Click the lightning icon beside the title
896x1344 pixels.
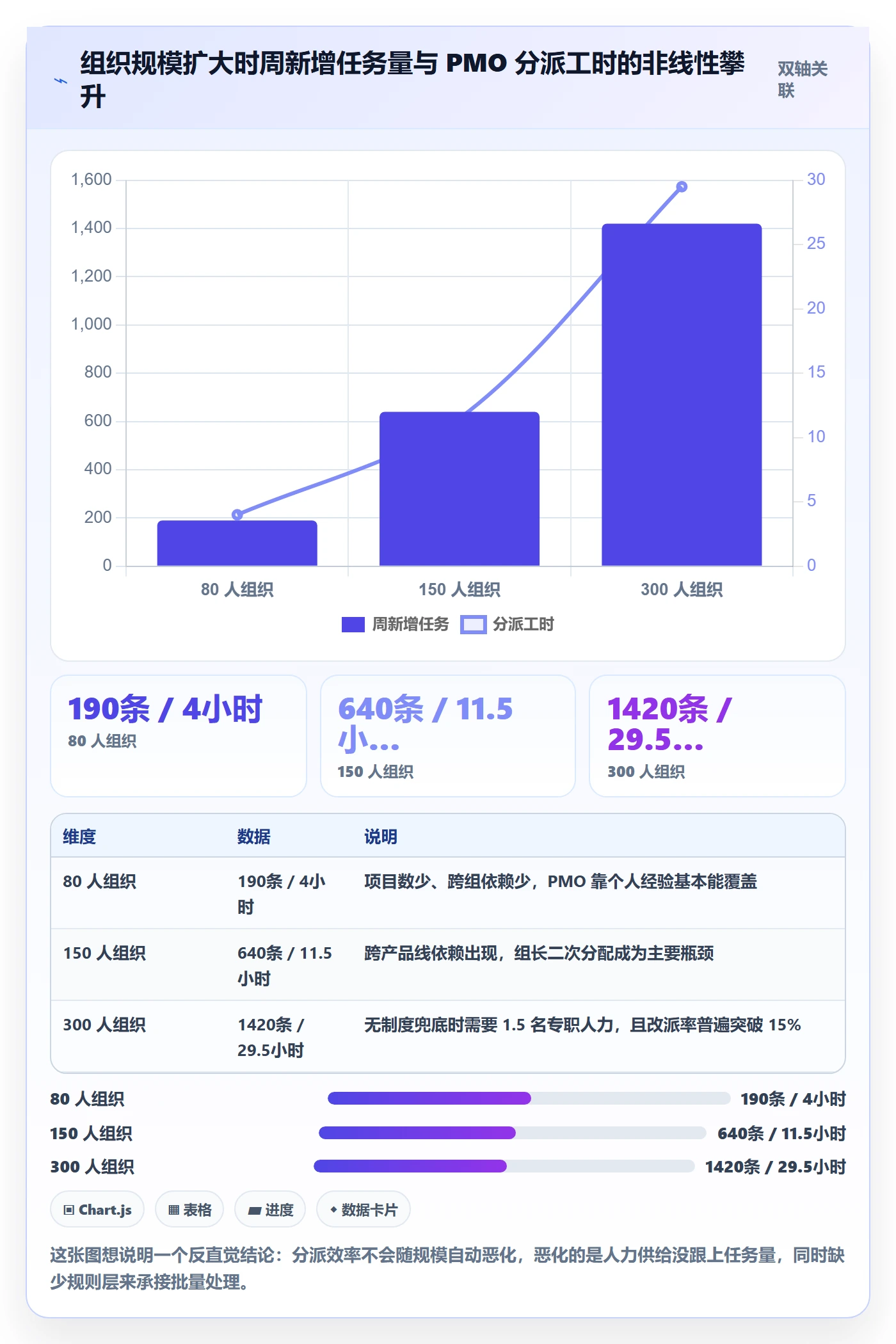(60, 81)
